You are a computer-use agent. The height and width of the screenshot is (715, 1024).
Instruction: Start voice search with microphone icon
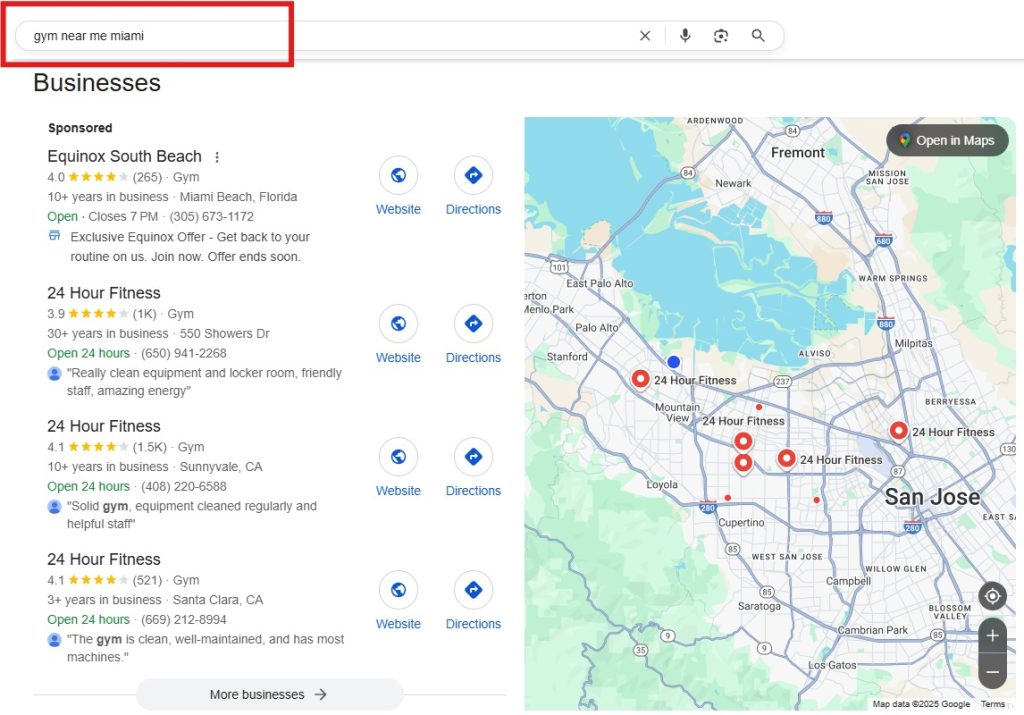pyautogui.click(x=685, y=36)
